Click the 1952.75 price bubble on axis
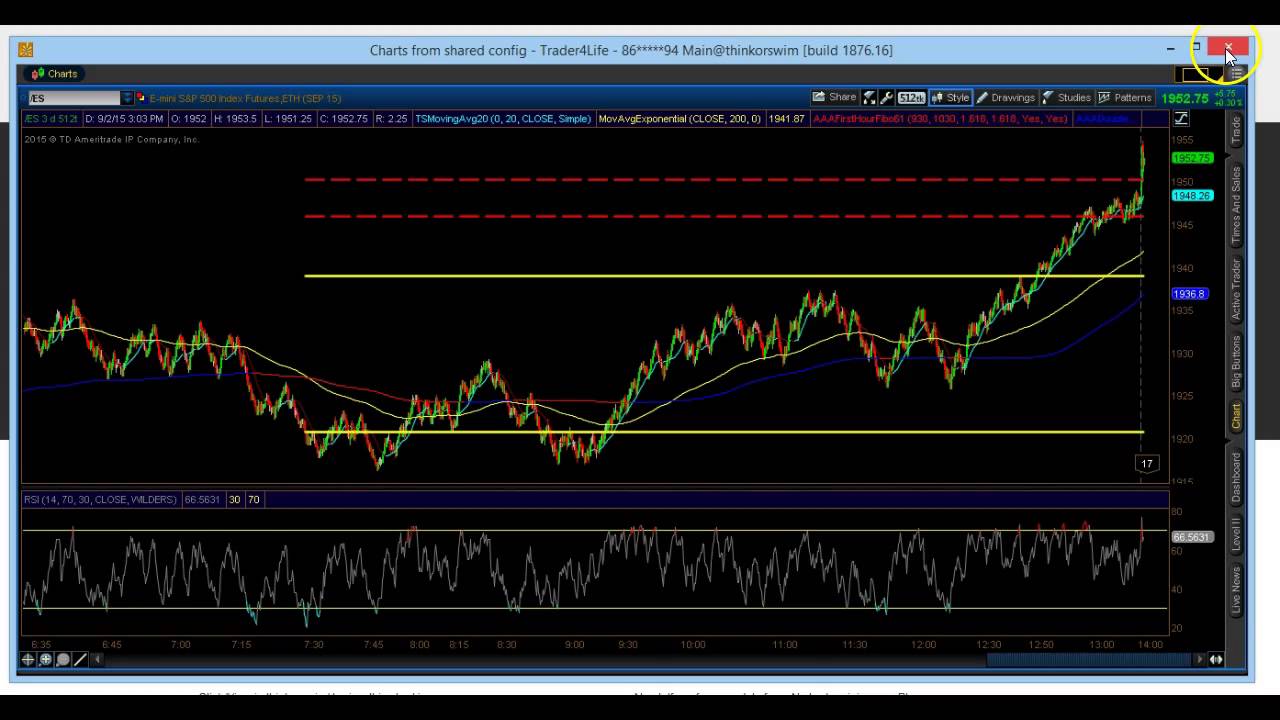 [1192, 158]
